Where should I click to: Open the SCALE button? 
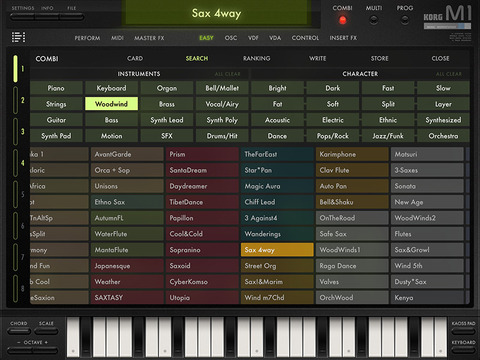(46, 331)
